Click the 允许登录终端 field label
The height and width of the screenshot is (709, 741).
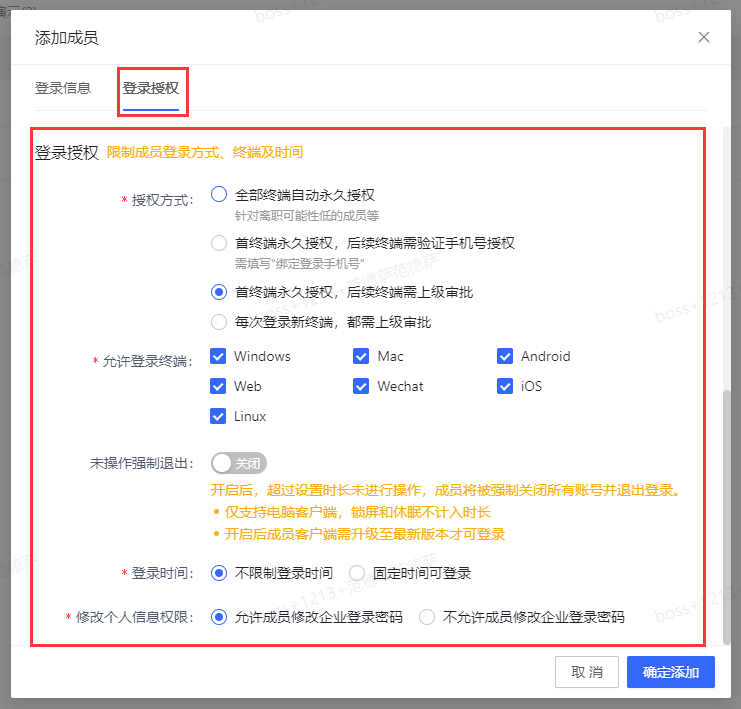pos(147,362)
